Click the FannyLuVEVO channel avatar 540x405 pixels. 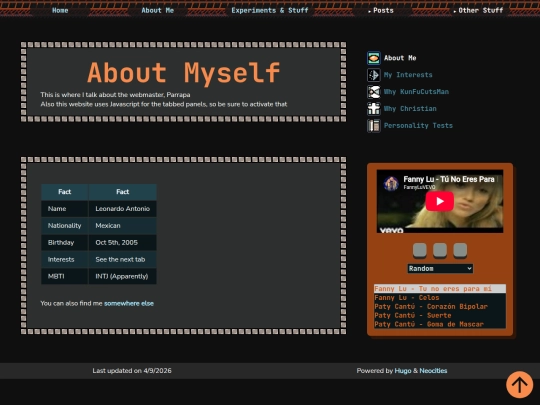tap(391, 183)
